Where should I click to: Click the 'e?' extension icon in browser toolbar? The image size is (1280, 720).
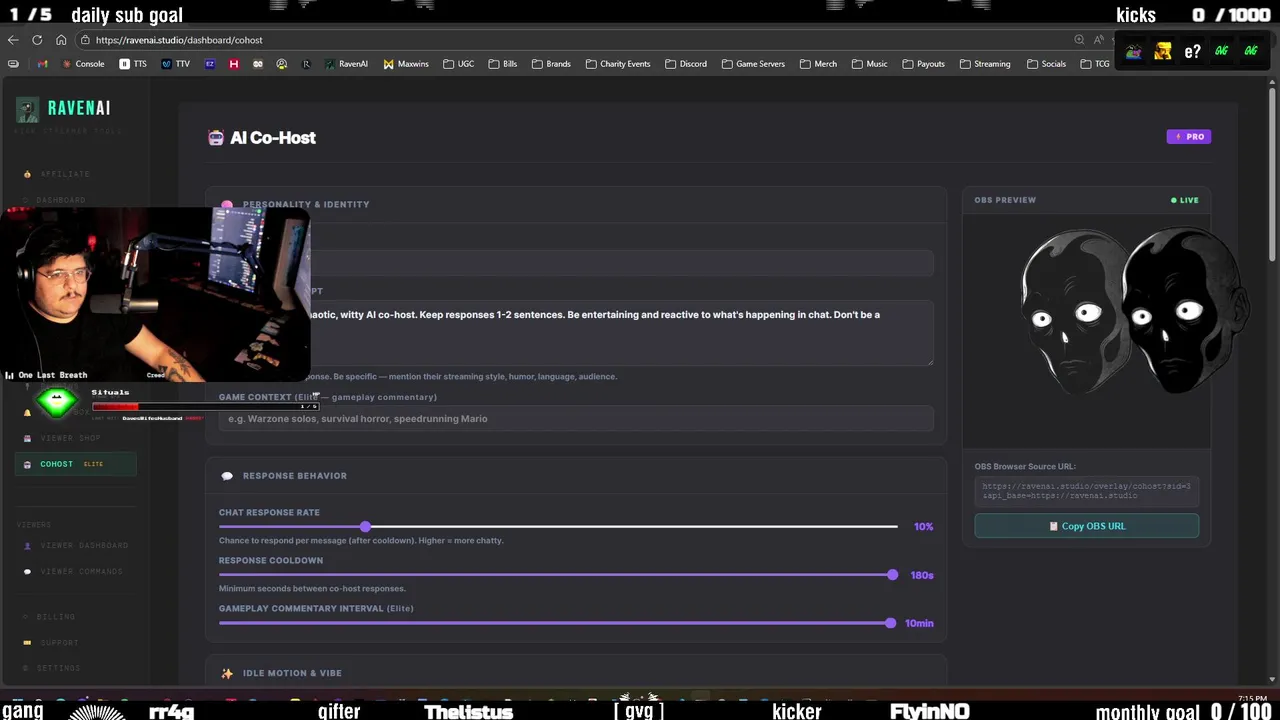tap(1192, 51)
